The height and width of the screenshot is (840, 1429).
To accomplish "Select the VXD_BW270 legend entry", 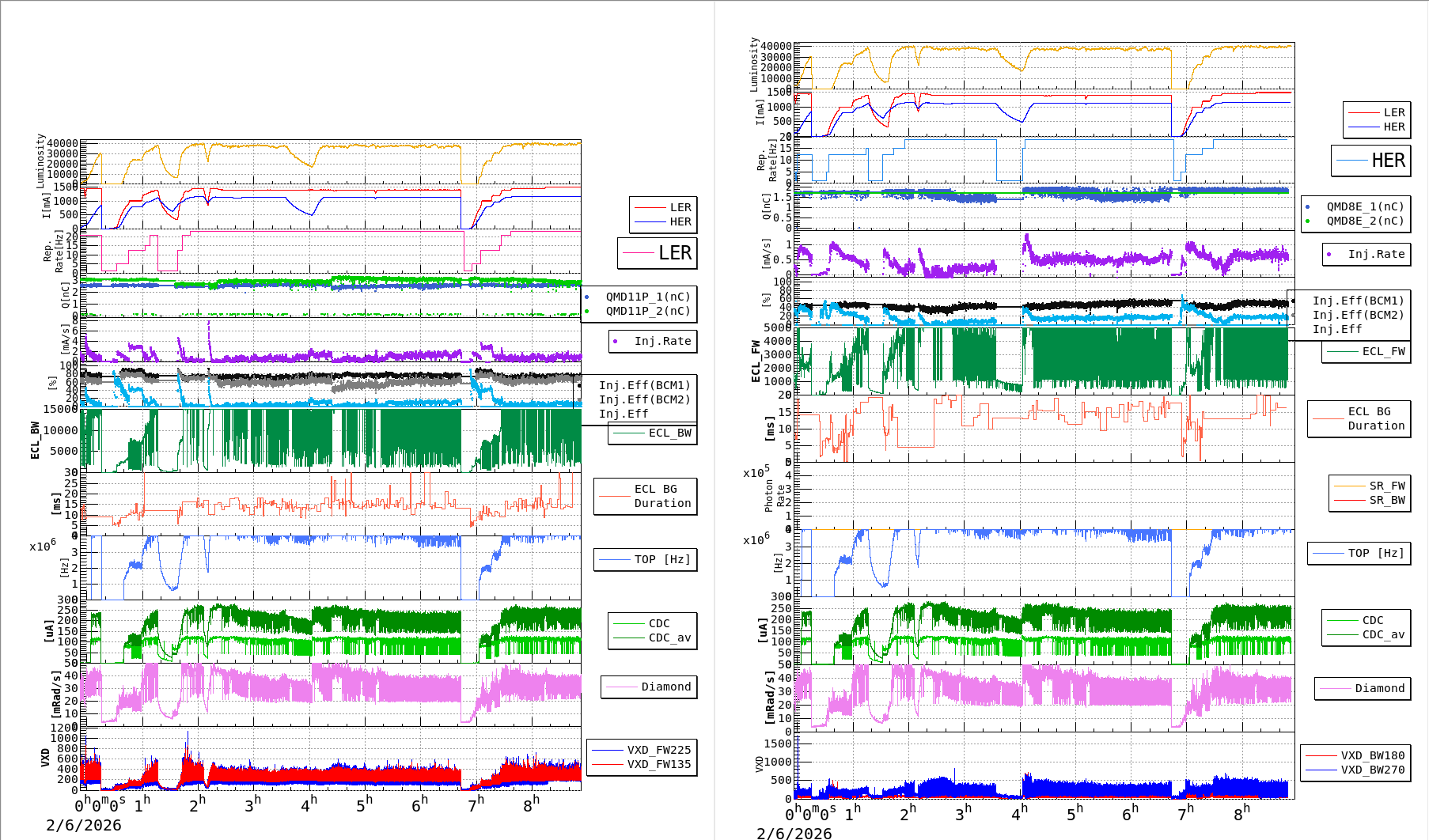I will pos(1372,770).
